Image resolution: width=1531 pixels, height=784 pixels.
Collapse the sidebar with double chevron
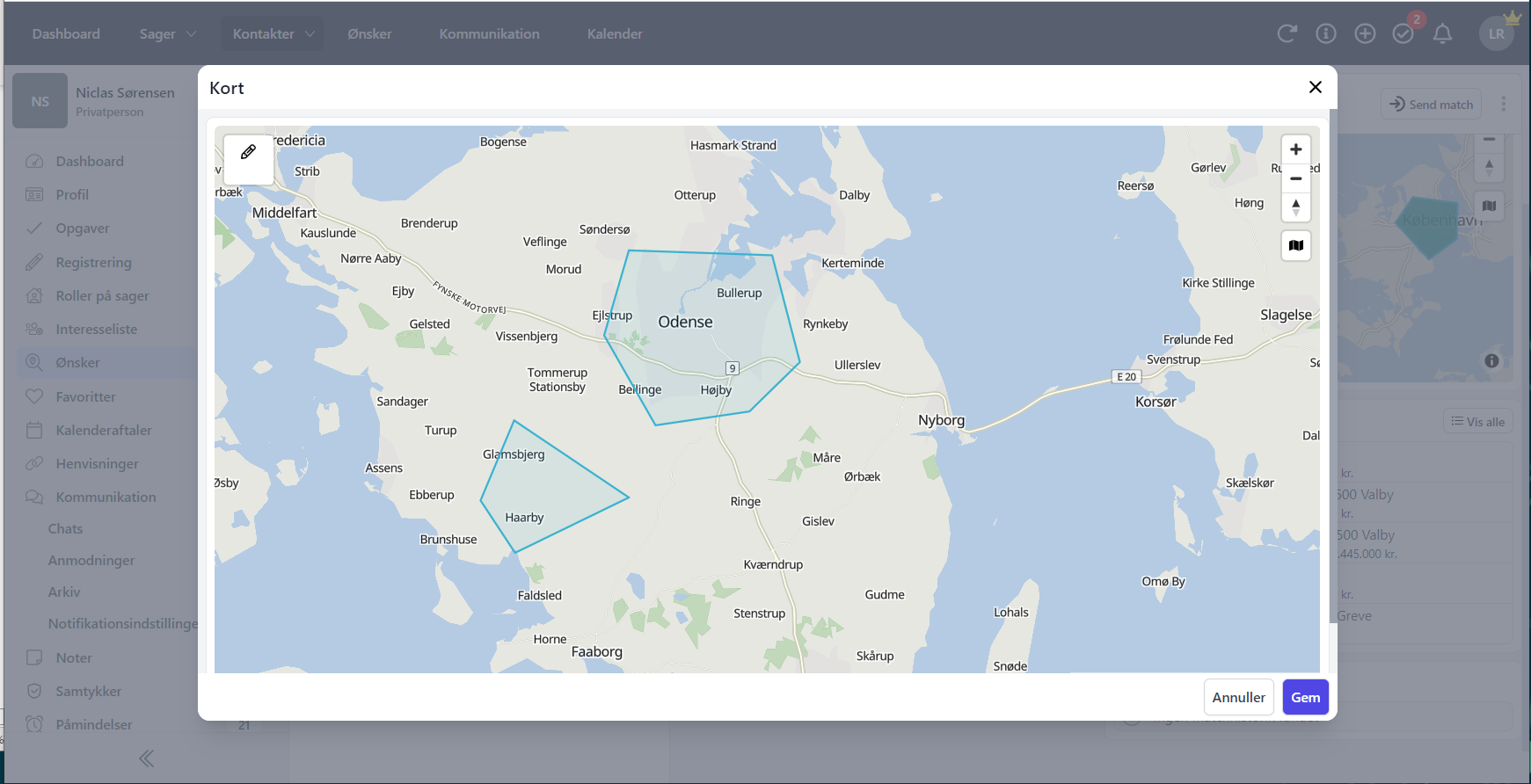[146, 759]
